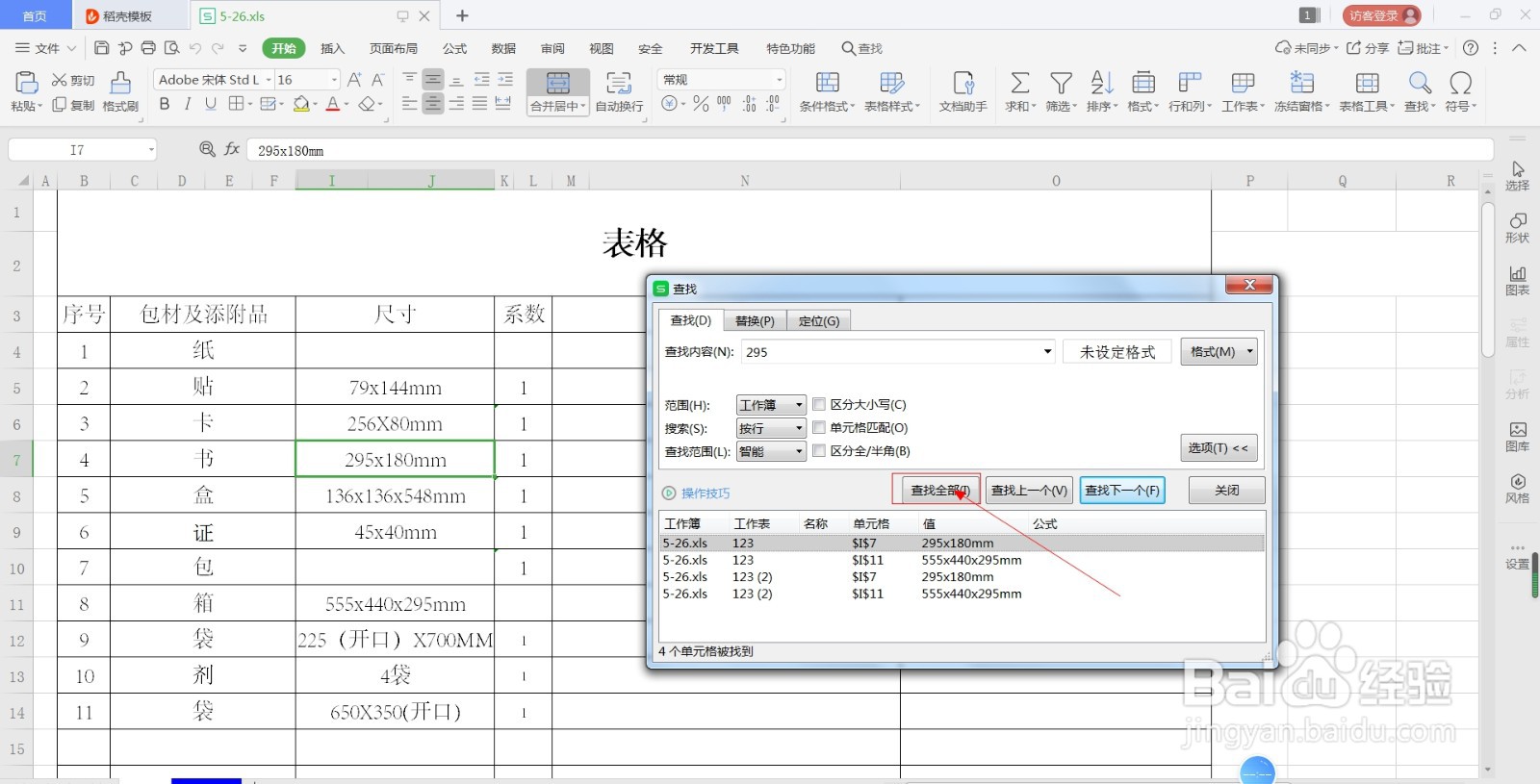1540x784 pixels.
Task: Click the Paste icon in the ribbon
Action: click(26, 83)
